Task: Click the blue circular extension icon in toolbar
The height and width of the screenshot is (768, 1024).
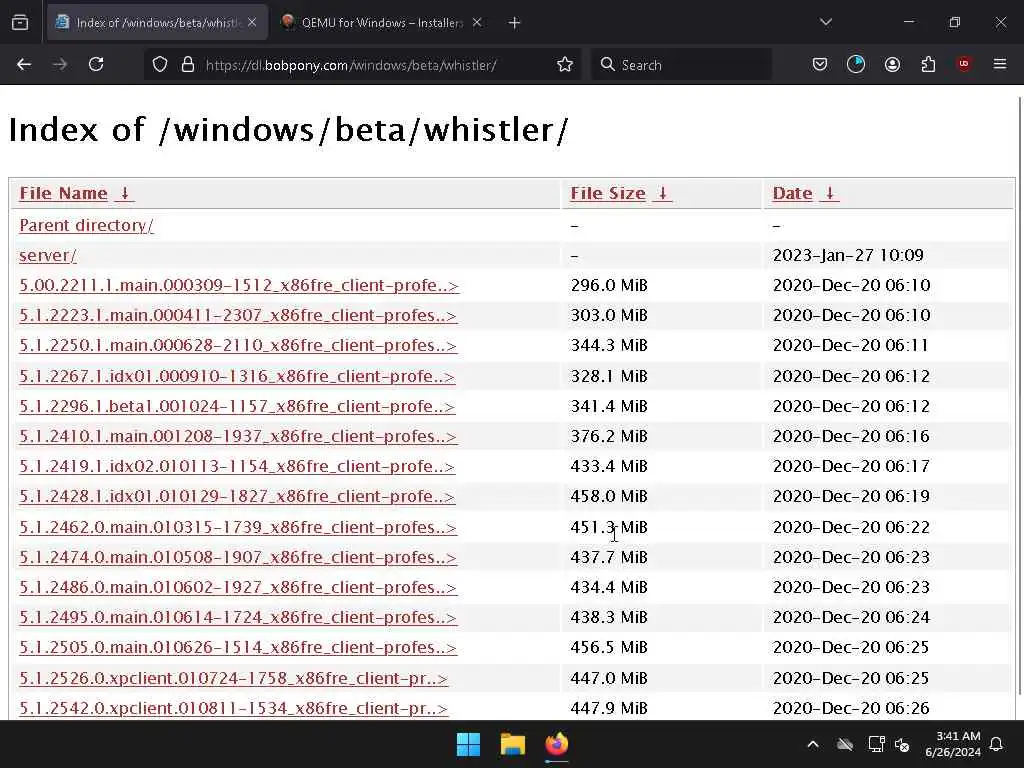Action: point(856,64)
